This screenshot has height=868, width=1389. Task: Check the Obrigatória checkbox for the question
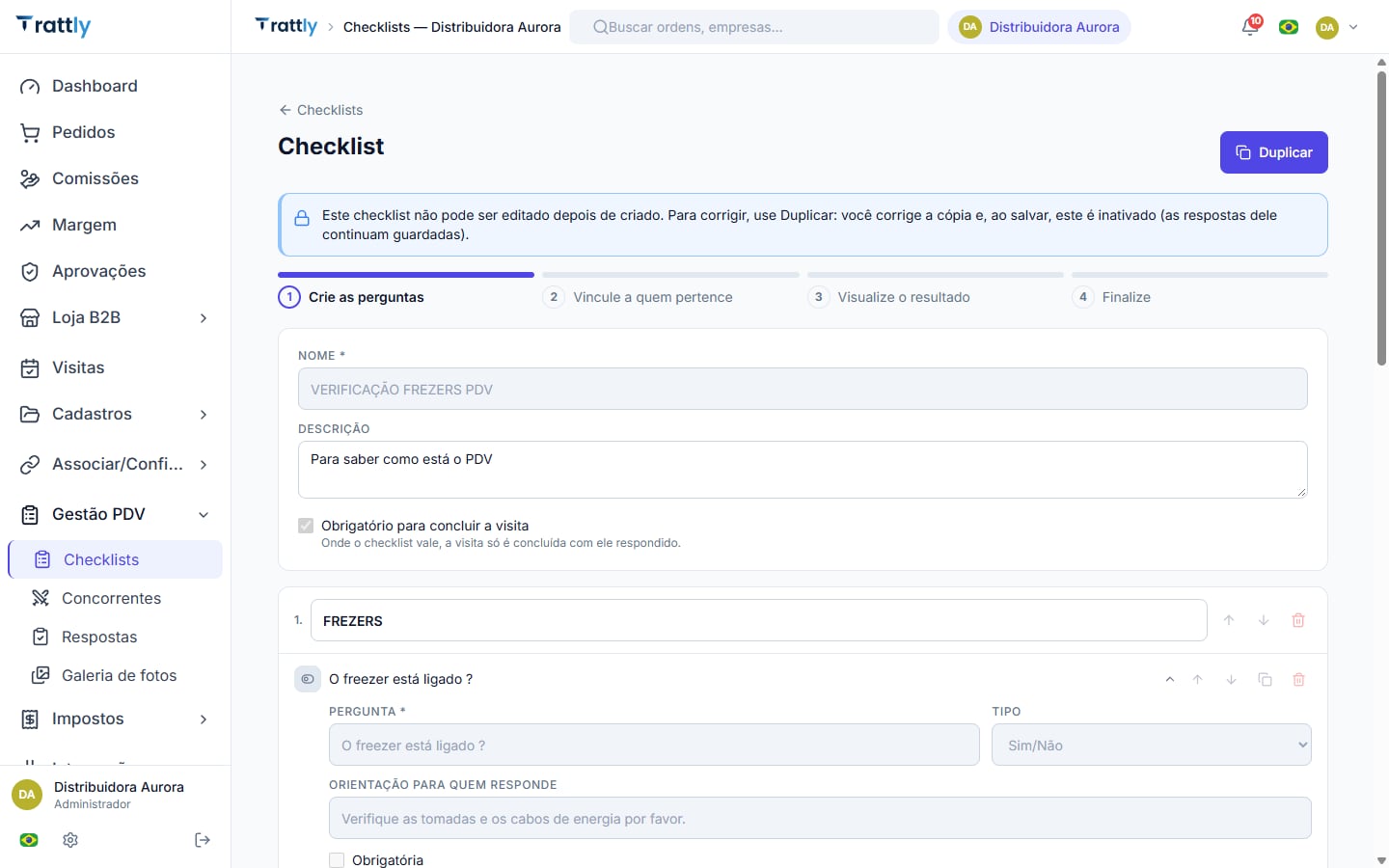(337, 860)
